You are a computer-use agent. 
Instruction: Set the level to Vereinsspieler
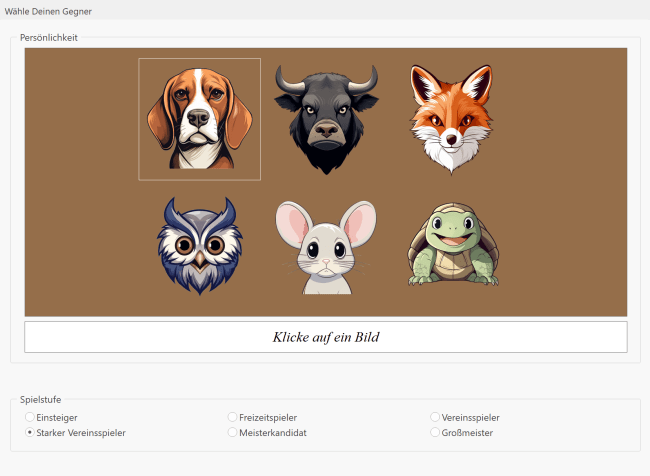pyautogui.click(x=435, y=417)
